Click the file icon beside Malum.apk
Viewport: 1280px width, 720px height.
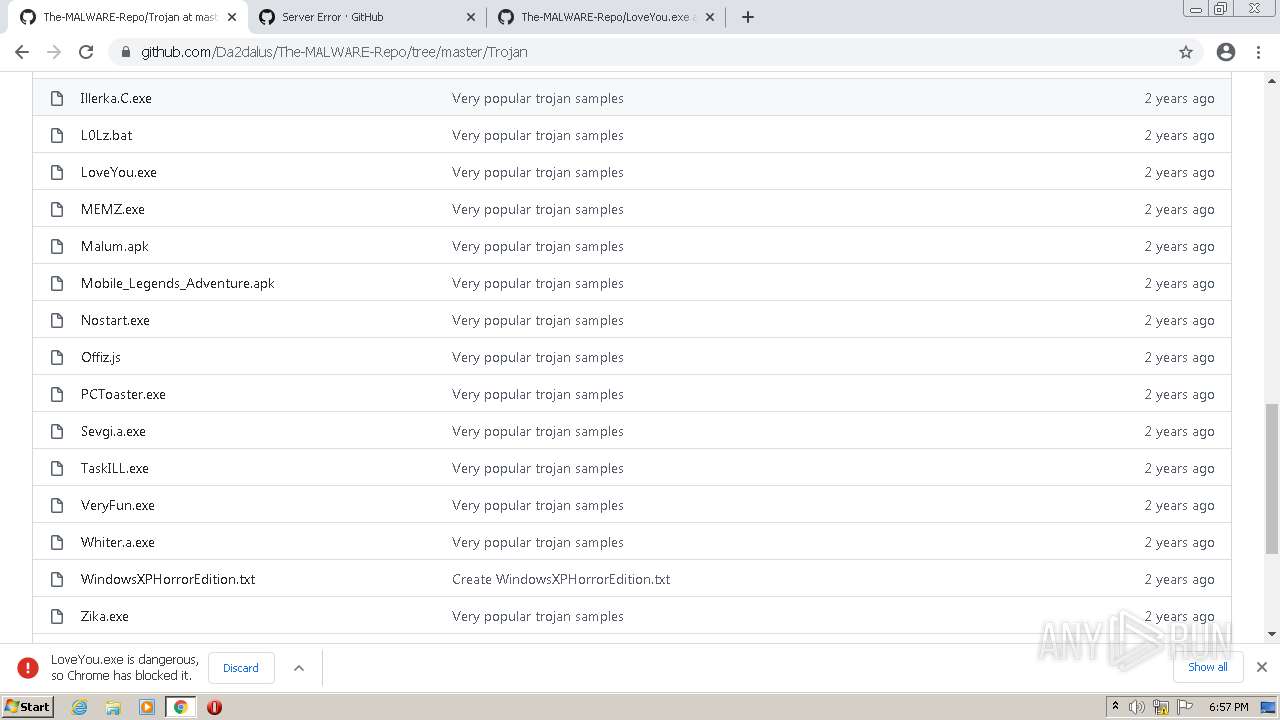point(58,246)
